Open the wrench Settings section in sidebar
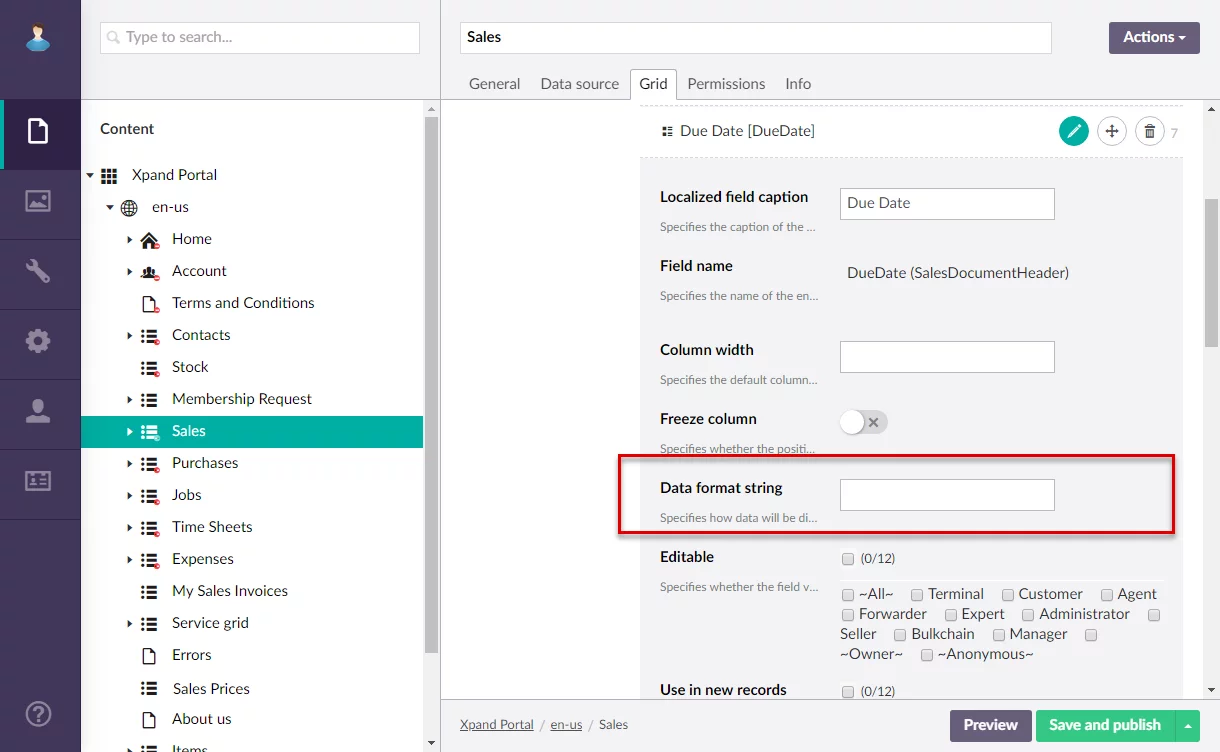 (38, 271)
